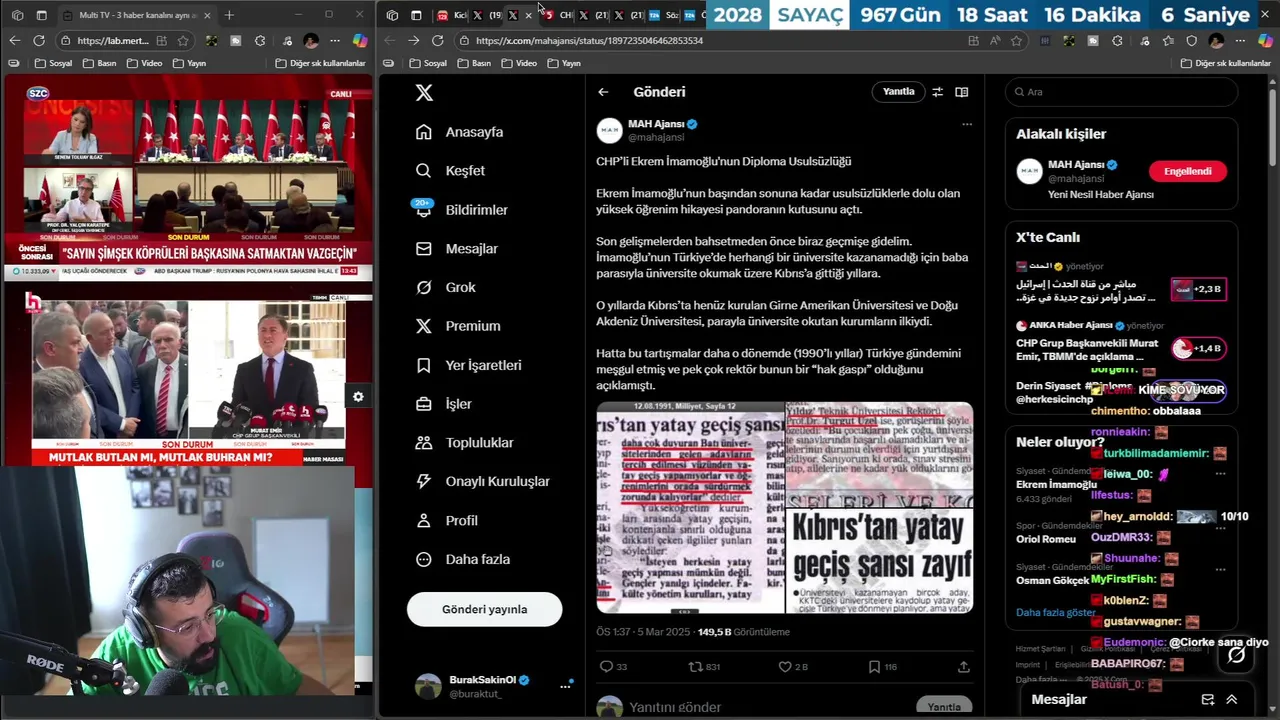
Task: Select the Halk TV live stream video
Action: 187,376
